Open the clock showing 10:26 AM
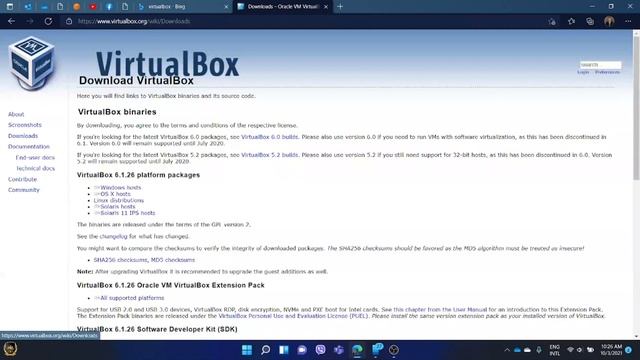The image size is (640, 360). [611, 350]
